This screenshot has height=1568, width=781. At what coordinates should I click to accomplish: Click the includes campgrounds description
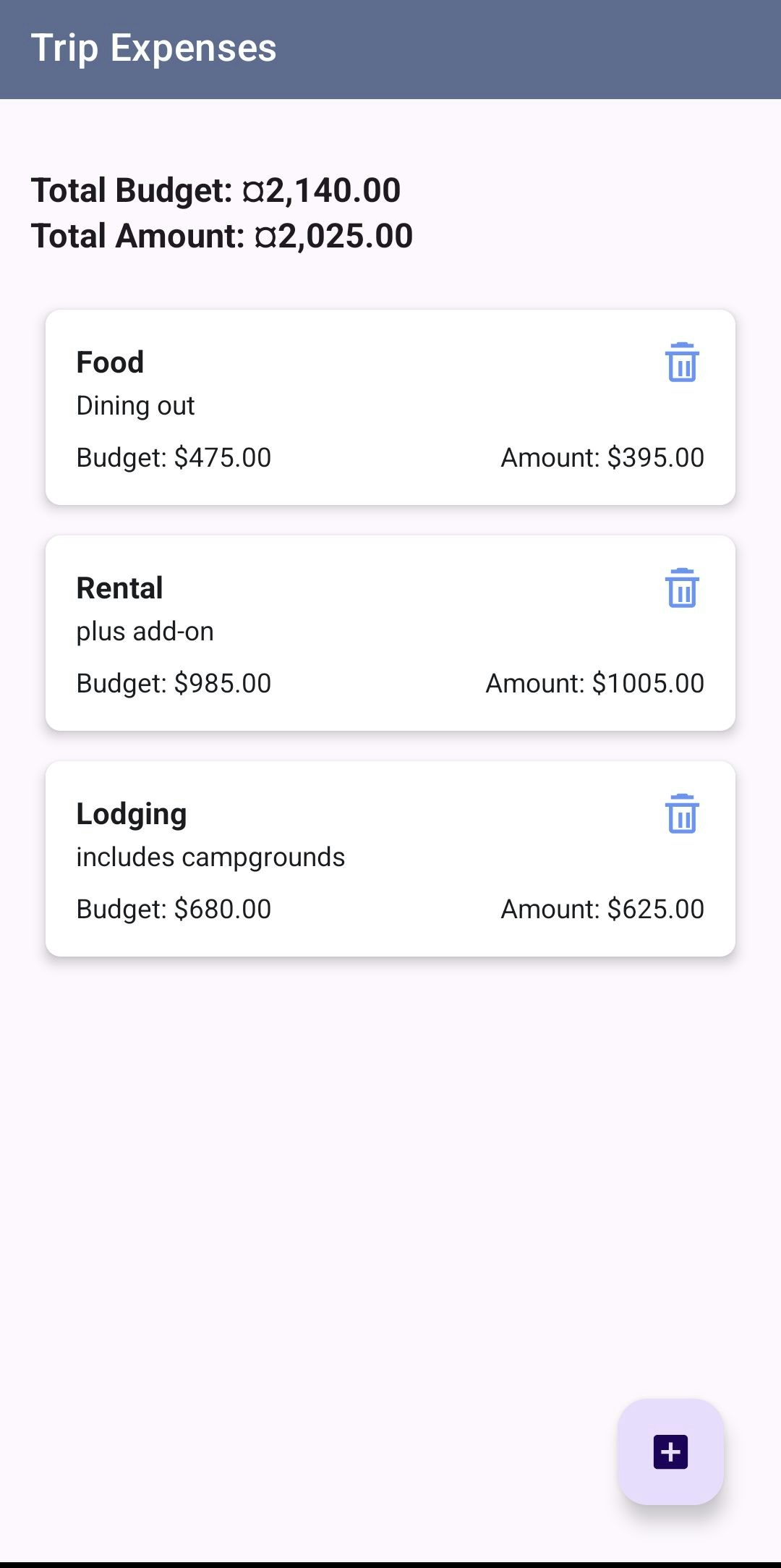click(210, 857)
